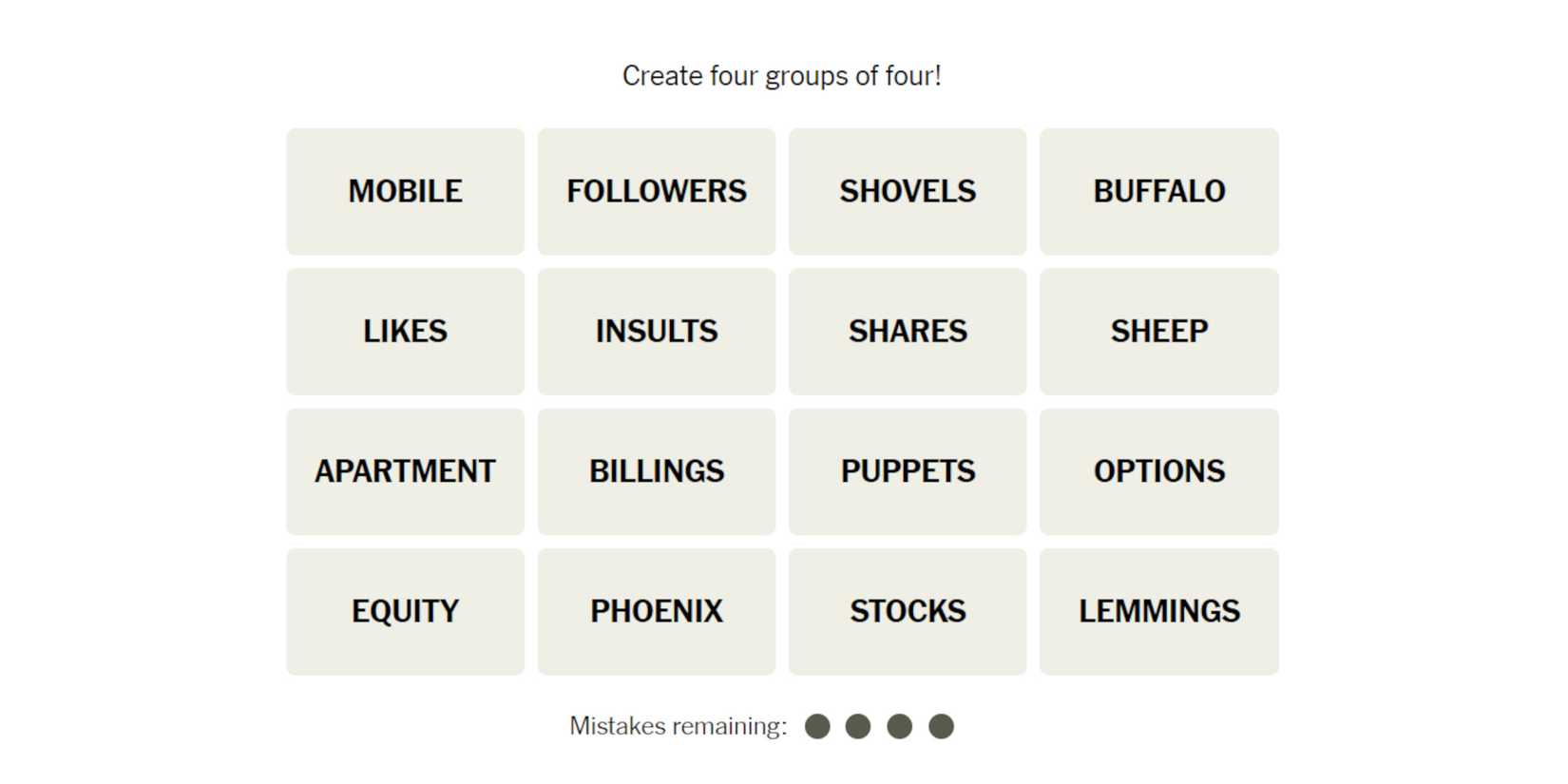Image resolution: width=1568 pixels, height=784 pixels.
Task: Pick the EQUITY tile
Action: [x=405, y=611]
